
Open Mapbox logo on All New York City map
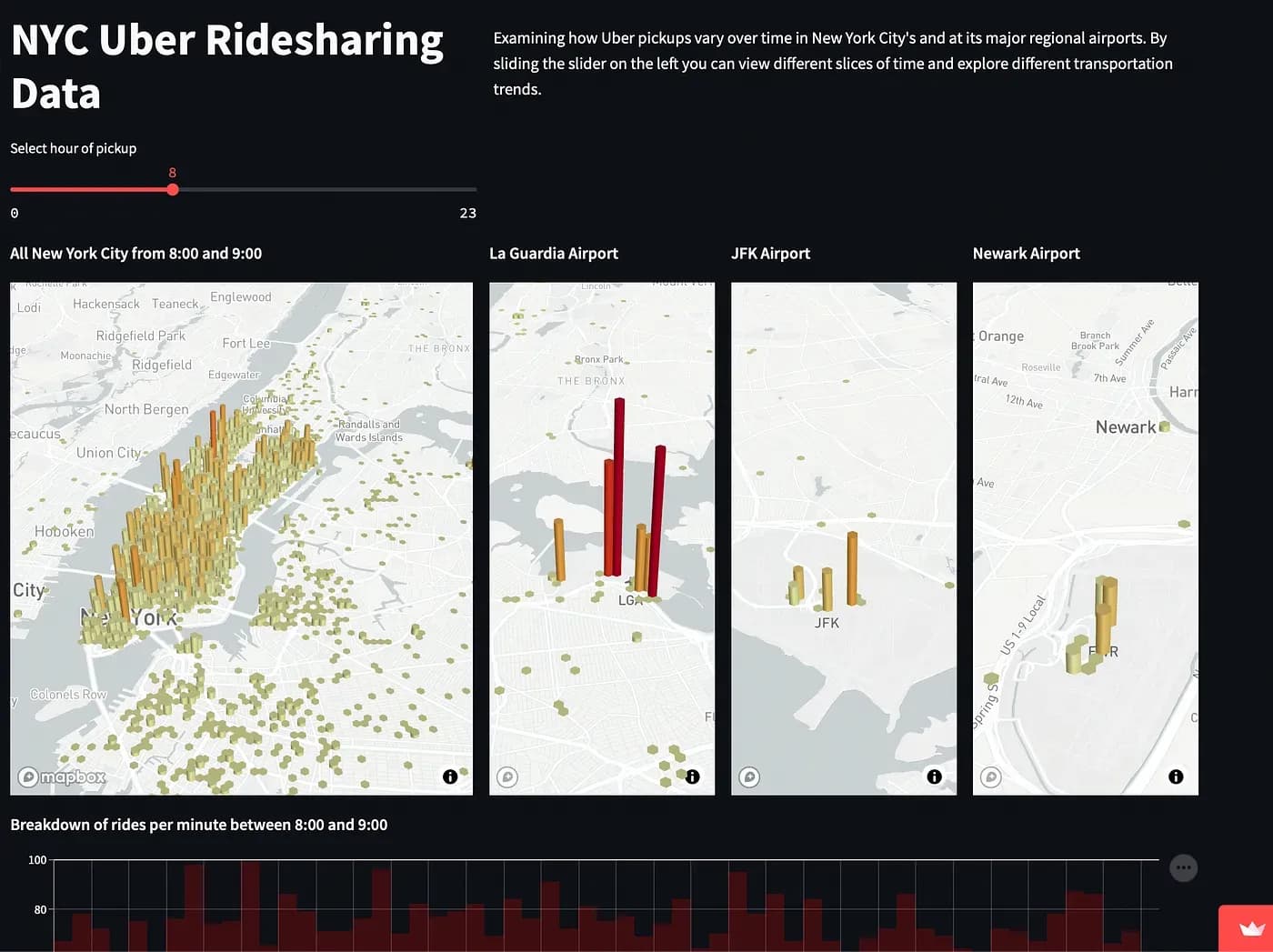tap(63, 777)
